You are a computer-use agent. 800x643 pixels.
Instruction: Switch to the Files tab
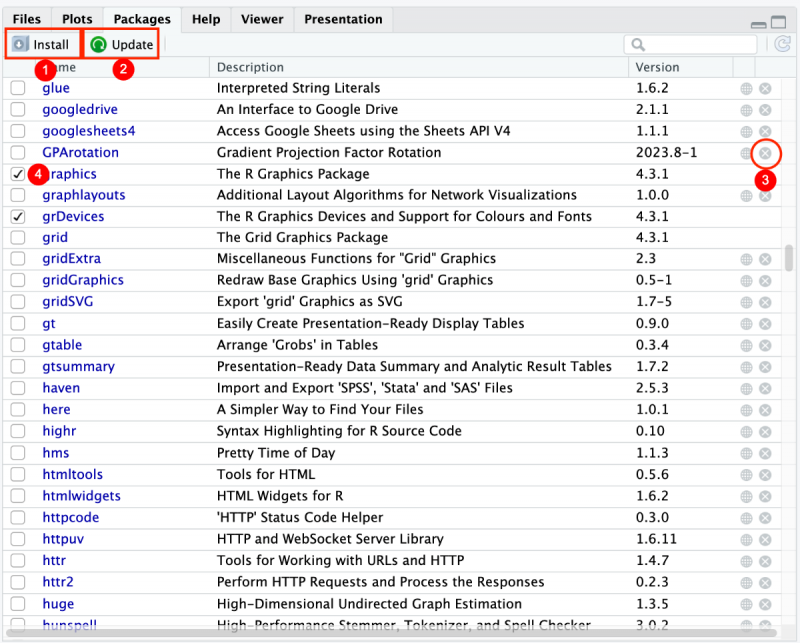[x=27, y=19]
